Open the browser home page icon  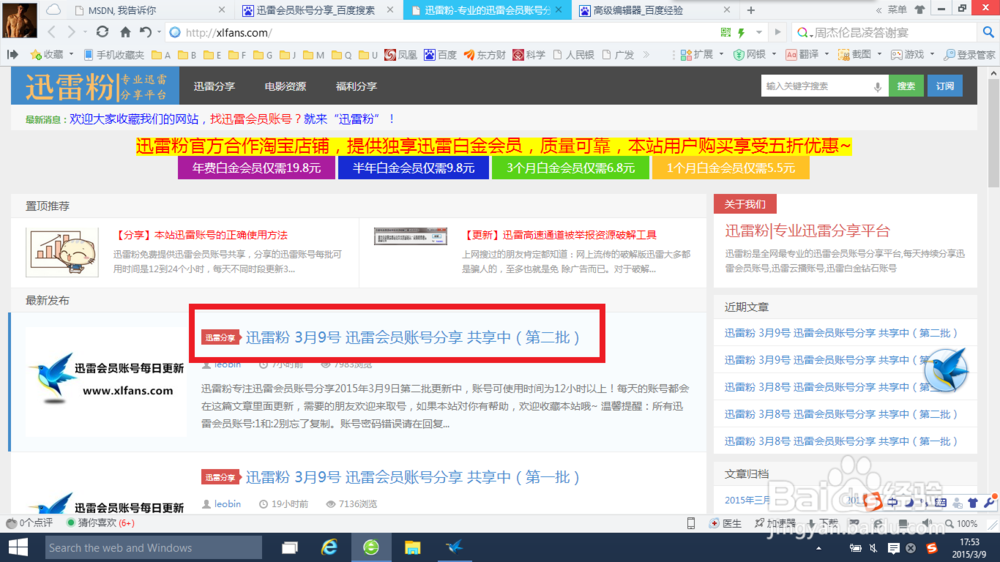[126, 32]
